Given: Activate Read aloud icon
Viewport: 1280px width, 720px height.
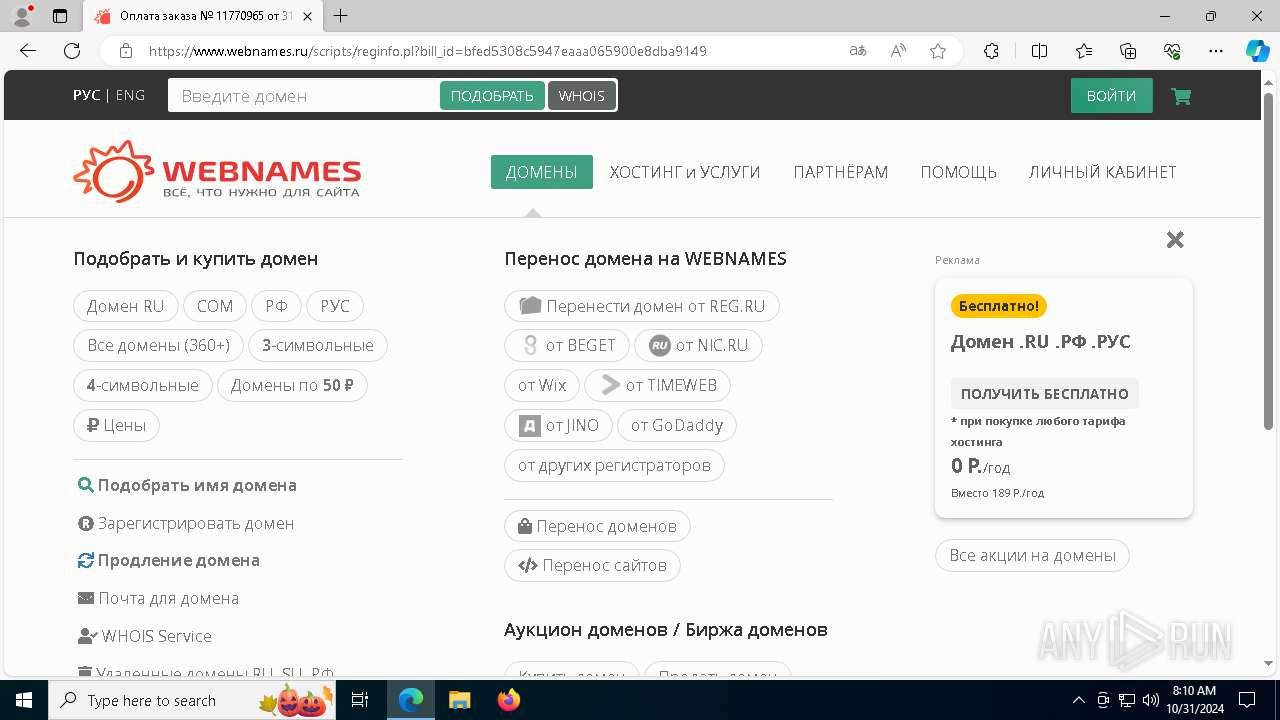Looking at the screenshot, I should point(898,51).
